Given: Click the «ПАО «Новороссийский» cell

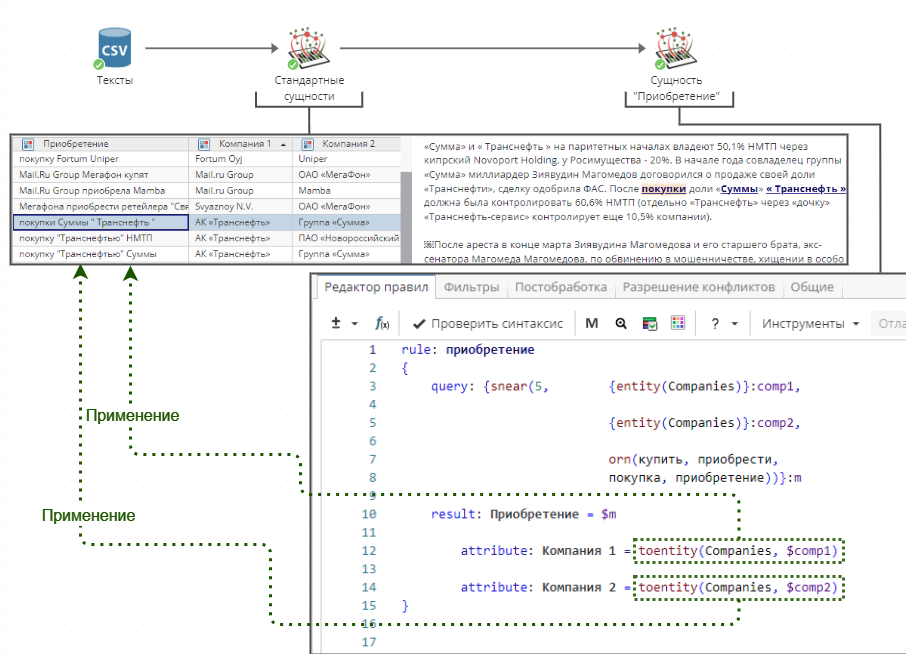Looking at the screenshot, I should (347, 238).
